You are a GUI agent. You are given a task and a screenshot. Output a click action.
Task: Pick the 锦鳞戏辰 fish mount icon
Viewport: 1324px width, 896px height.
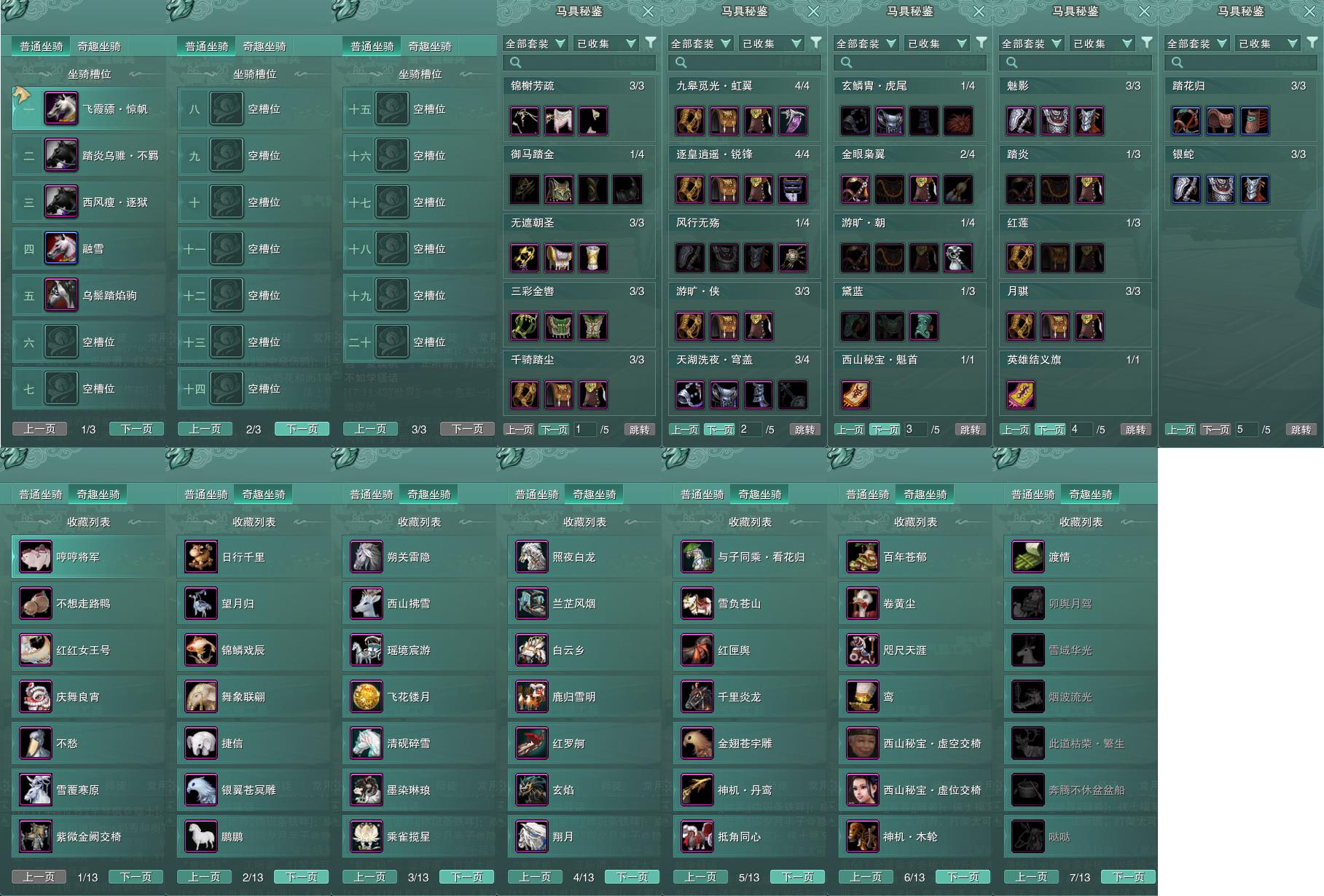point(201,650)
